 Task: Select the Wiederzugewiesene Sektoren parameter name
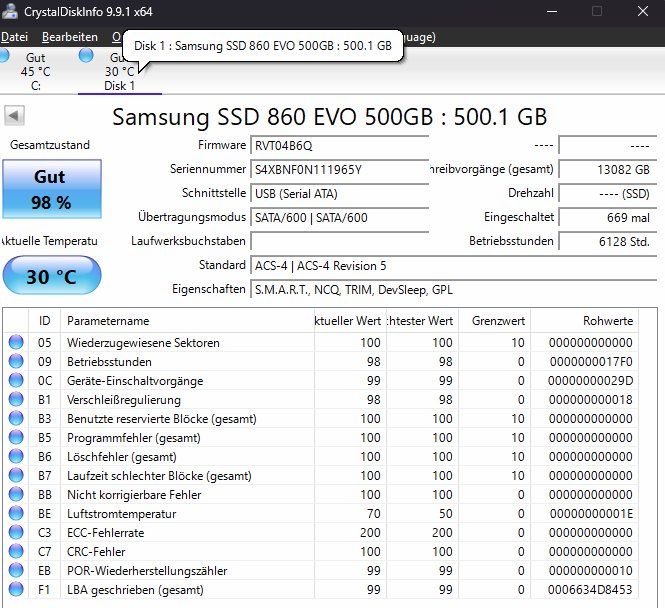pos(143,343)
